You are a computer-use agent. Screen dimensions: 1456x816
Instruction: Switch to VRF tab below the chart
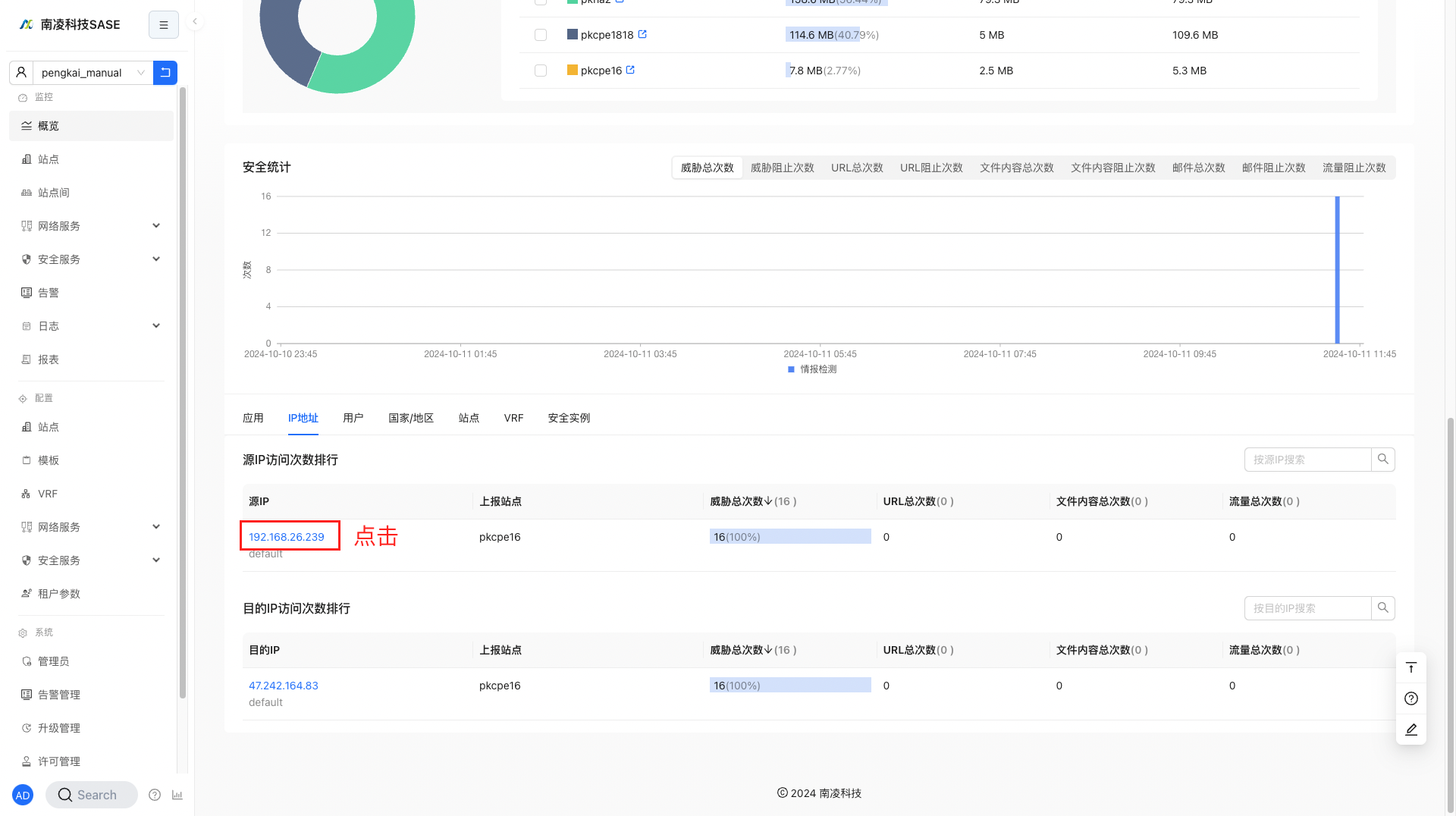pos(514,418)
